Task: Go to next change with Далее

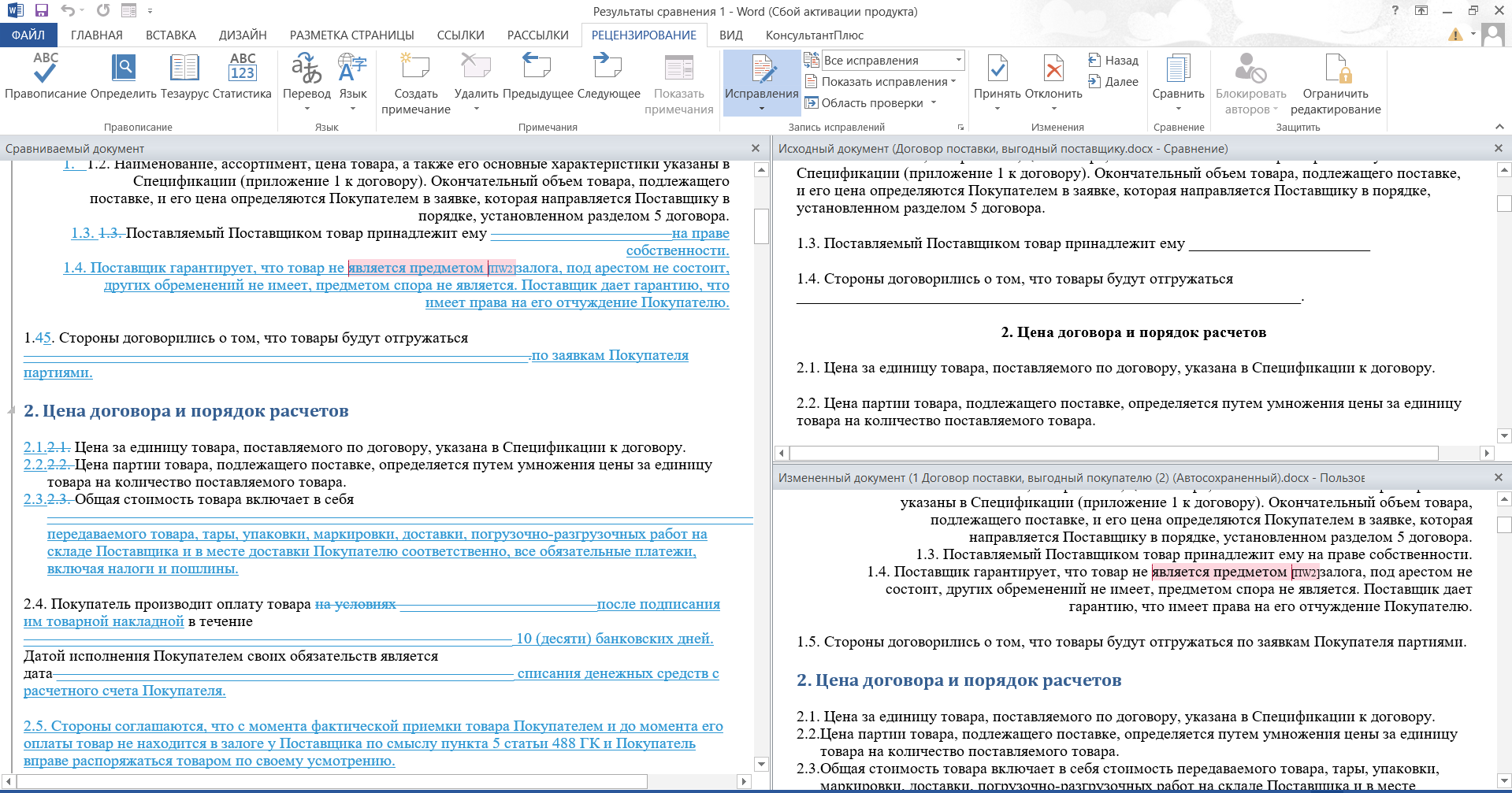Action: pyautogui.click(x=1113, y=82)
